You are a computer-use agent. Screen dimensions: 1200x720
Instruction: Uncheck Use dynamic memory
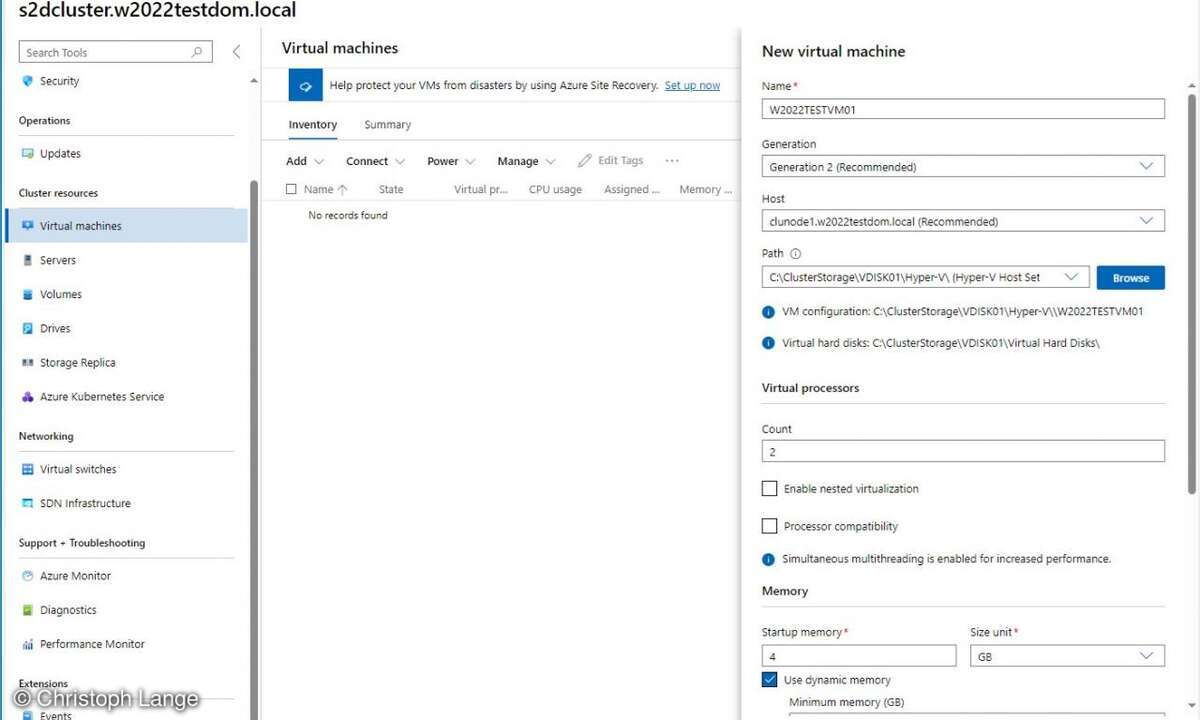[769, 680]
